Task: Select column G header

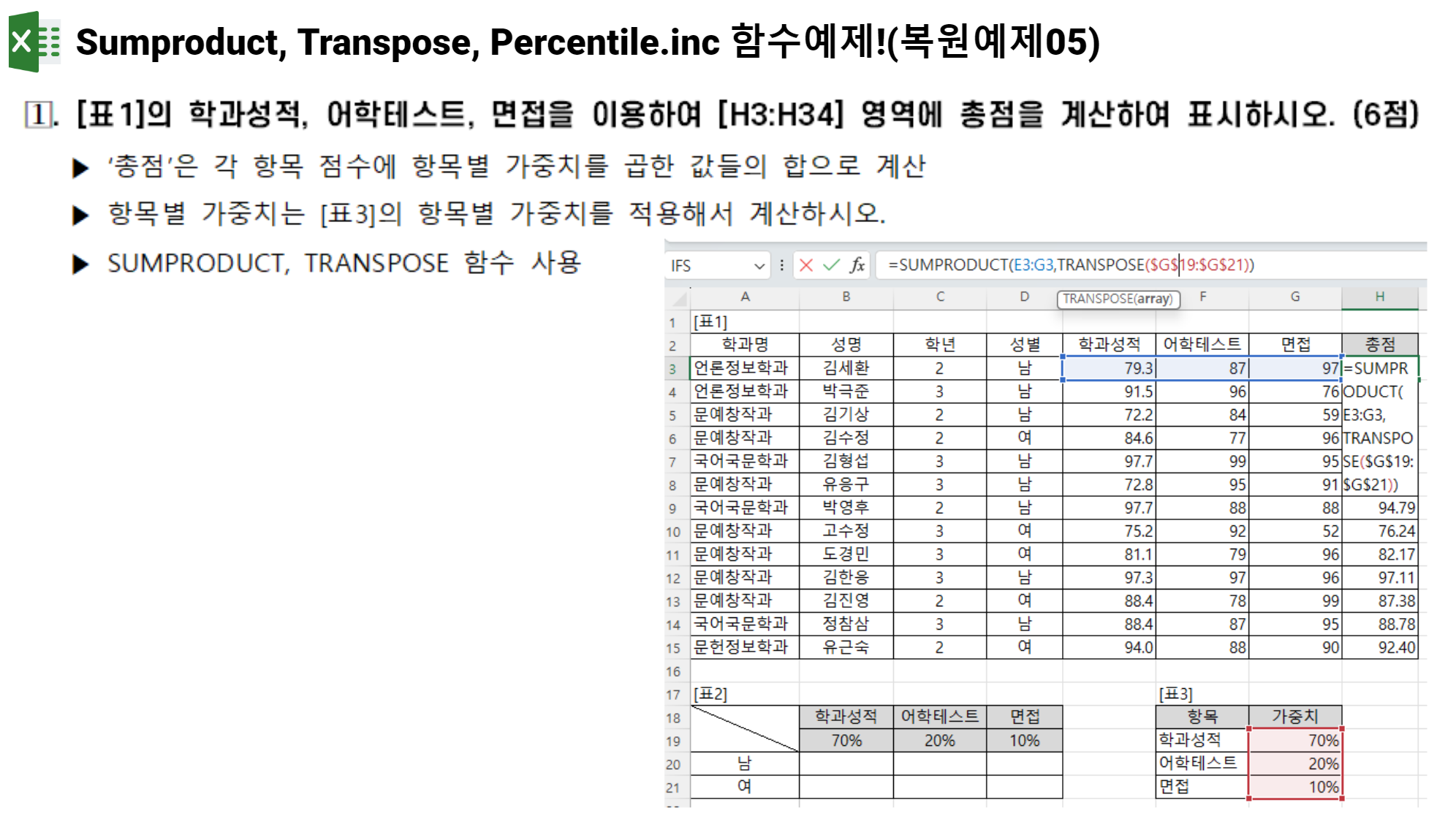Action: (1294, 297)
